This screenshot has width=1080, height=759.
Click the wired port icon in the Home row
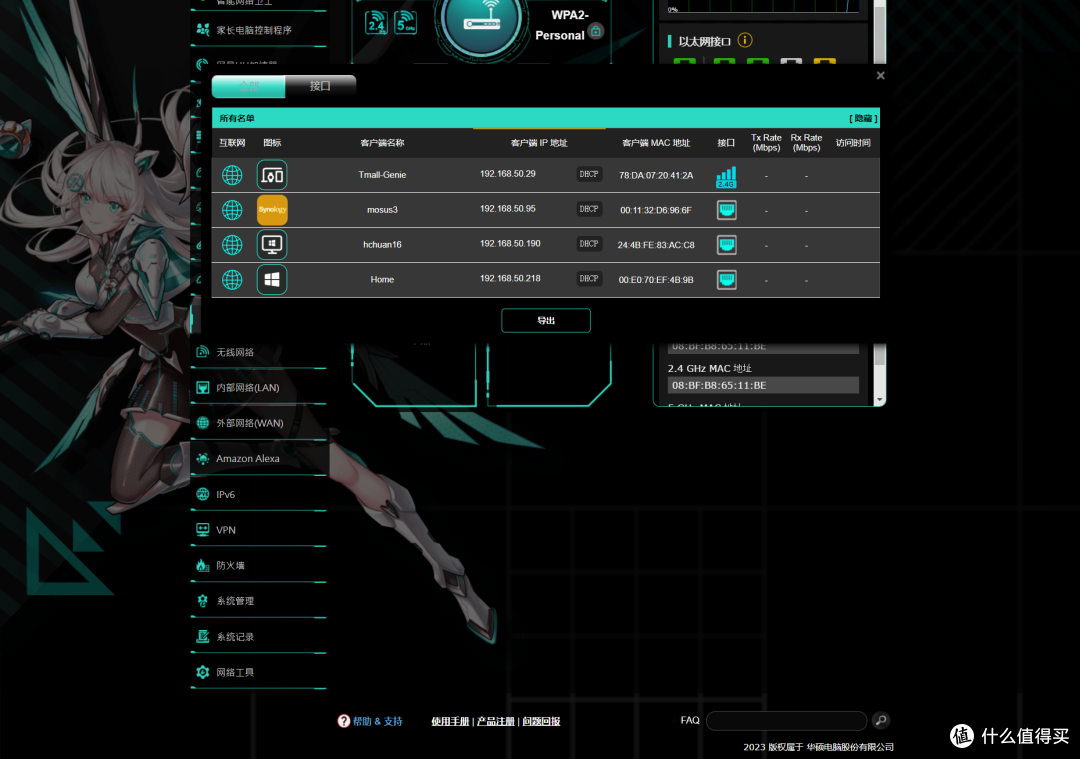click(727, 280)
